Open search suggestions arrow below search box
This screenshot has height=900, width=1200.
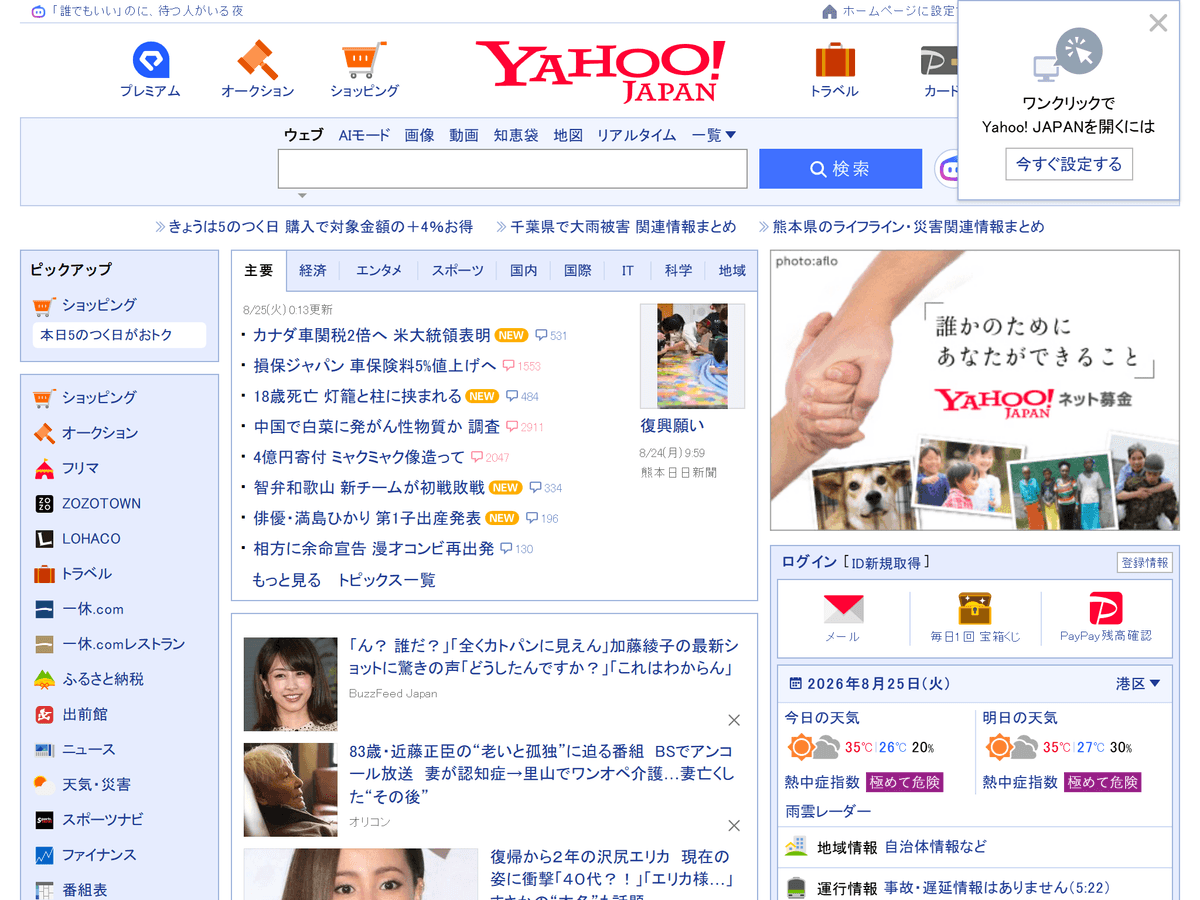pyautogui.click(x=302, y=195)
